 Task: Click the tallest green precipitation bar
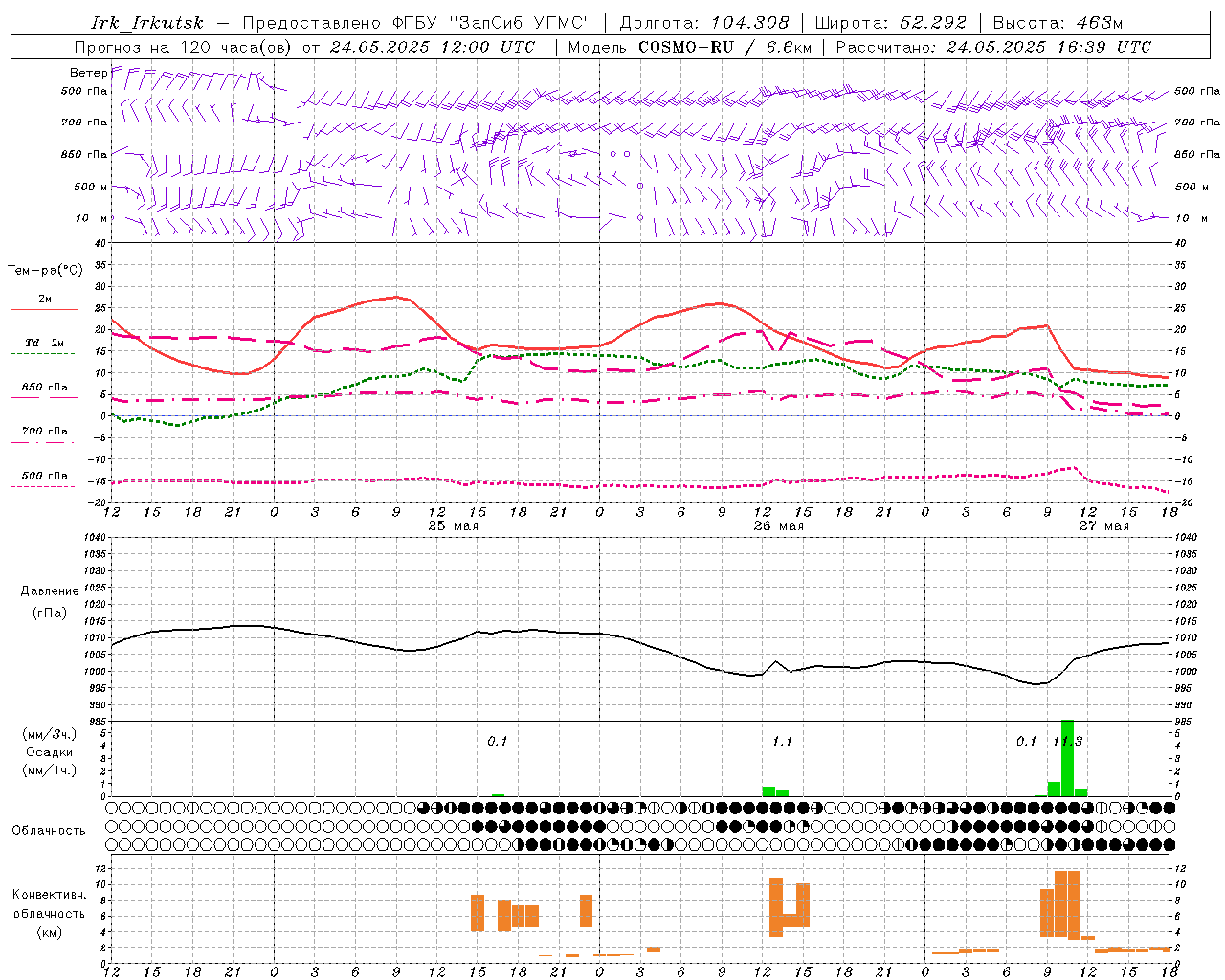pyautogui.click(x=1067, y=758)
